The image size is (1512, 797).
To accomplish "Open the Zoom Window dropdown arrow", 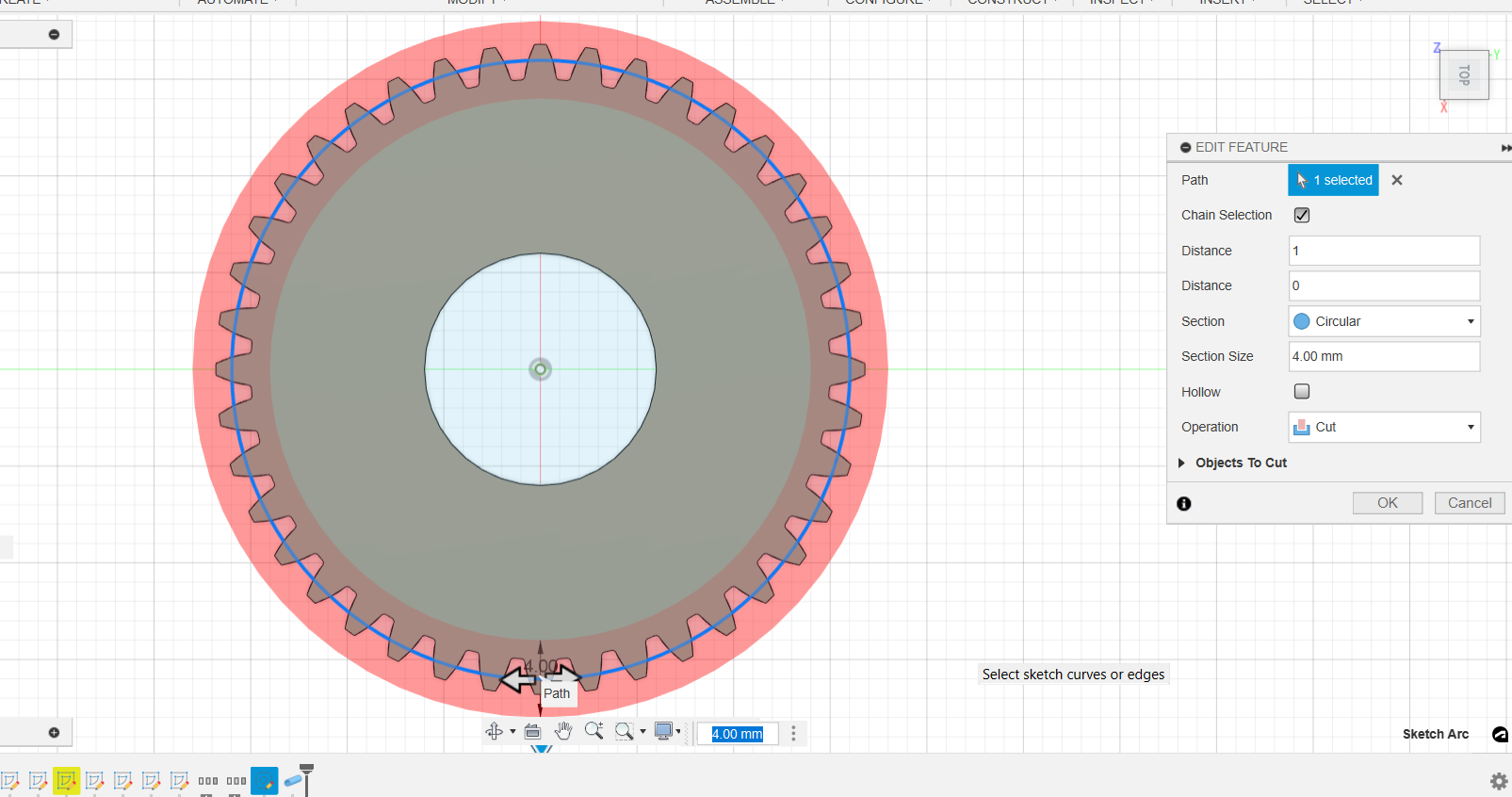I will pos(642,732).
